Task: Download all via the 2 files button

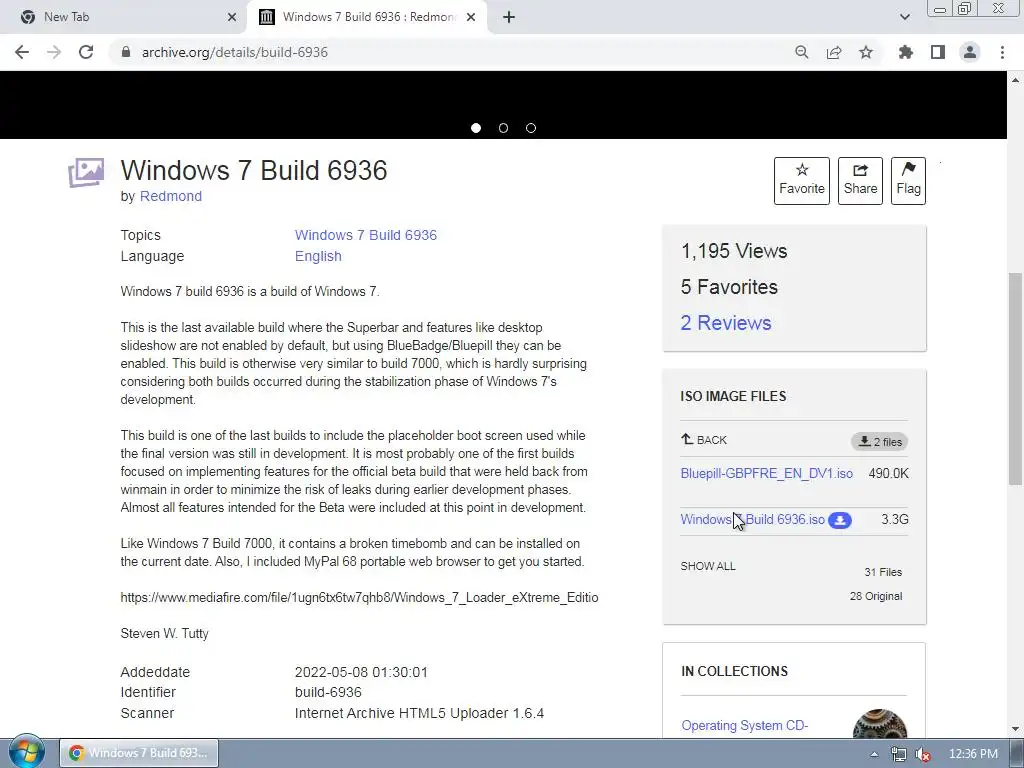Action: click(x=879, y=441)
